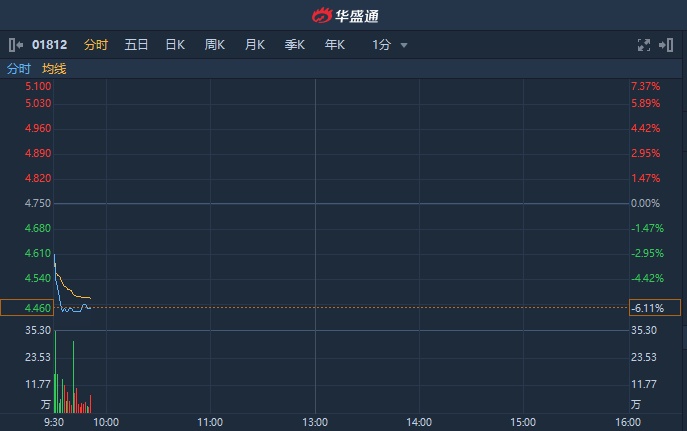Click the left 23.53 volume label

pos(38,357)
